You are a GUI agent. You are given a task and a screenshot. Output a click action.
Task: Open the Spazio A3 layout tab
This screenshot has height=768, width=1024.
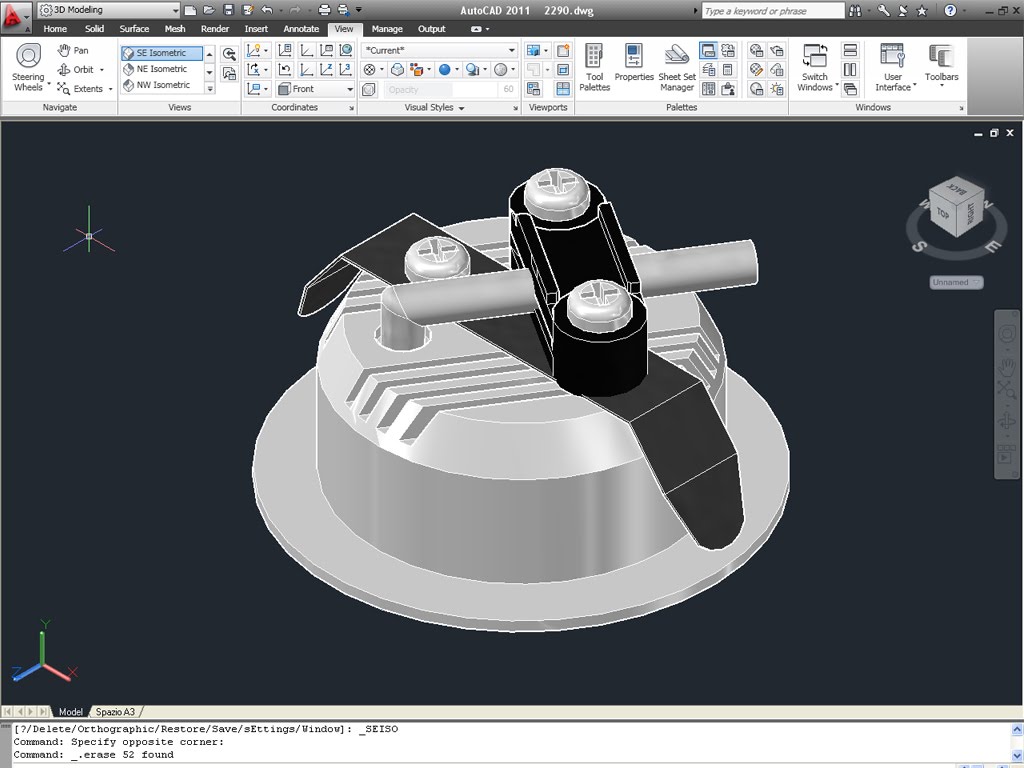[x=115, y=712]
